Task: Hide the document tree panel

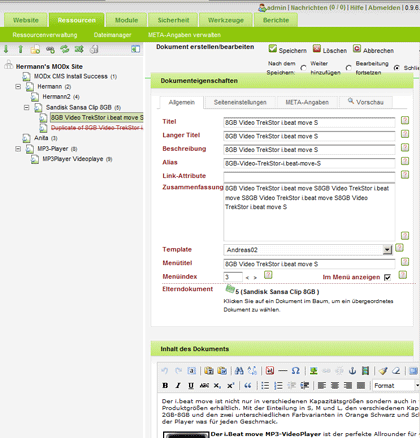Action: tap(135, 49)
